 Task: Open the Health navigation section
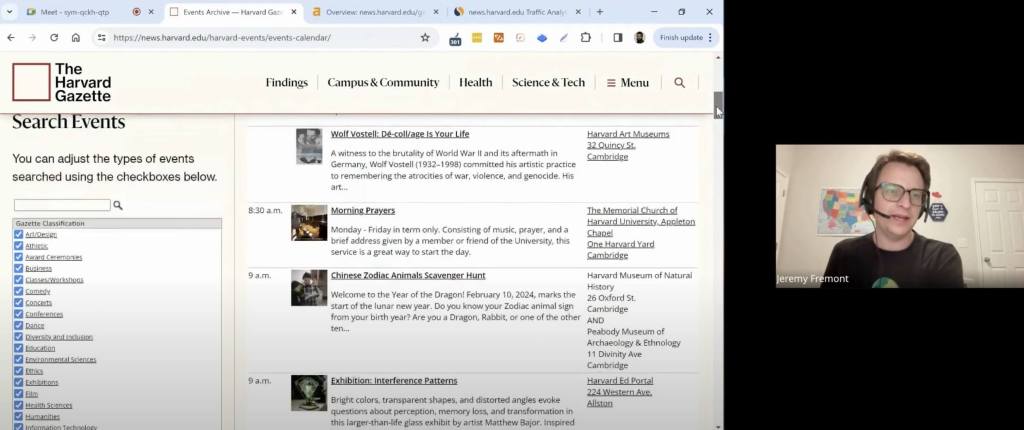(475, 82)
